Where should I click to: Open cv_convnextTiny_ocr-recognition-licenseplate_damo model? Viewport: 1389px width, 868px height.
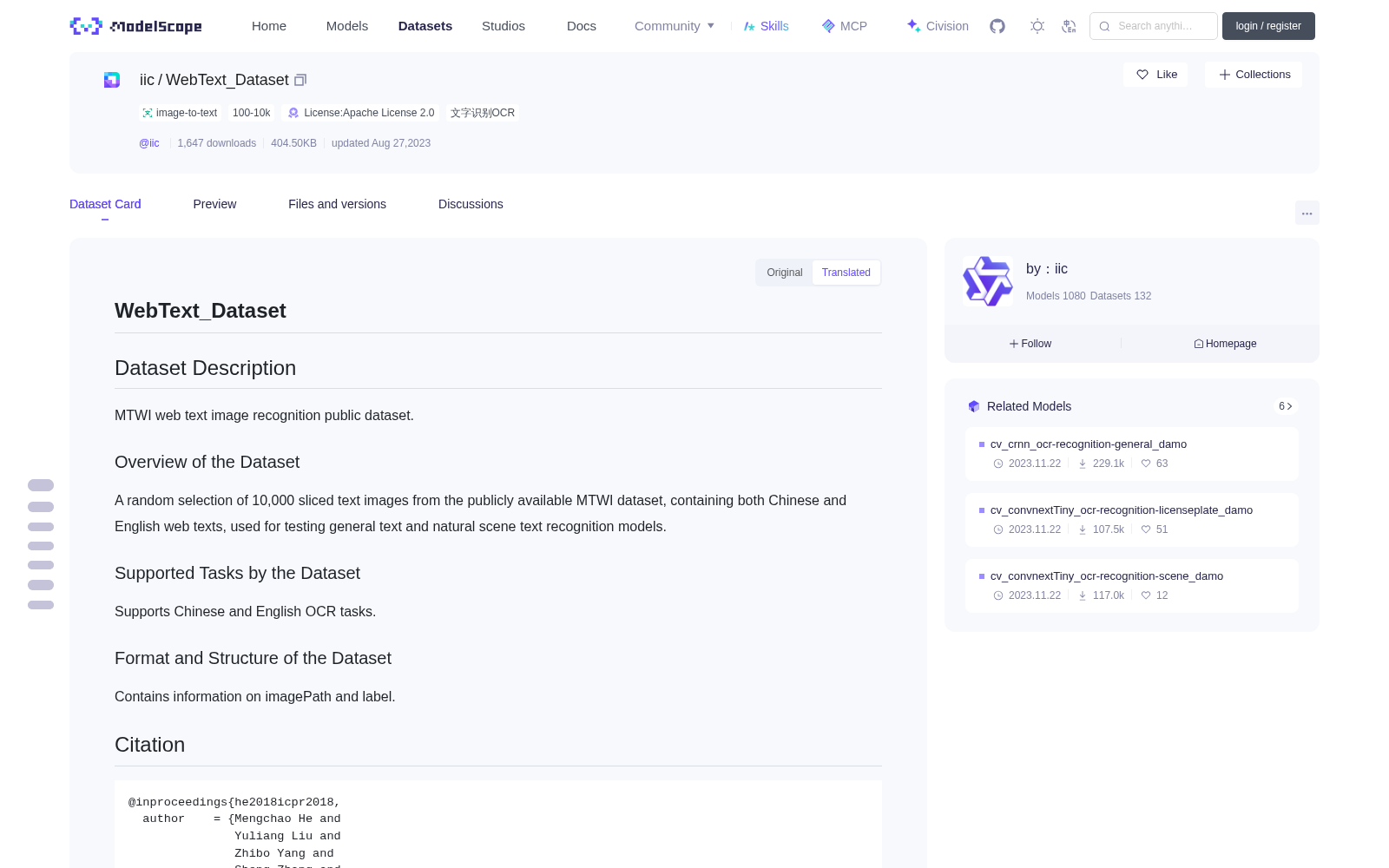coord(1122,510)
